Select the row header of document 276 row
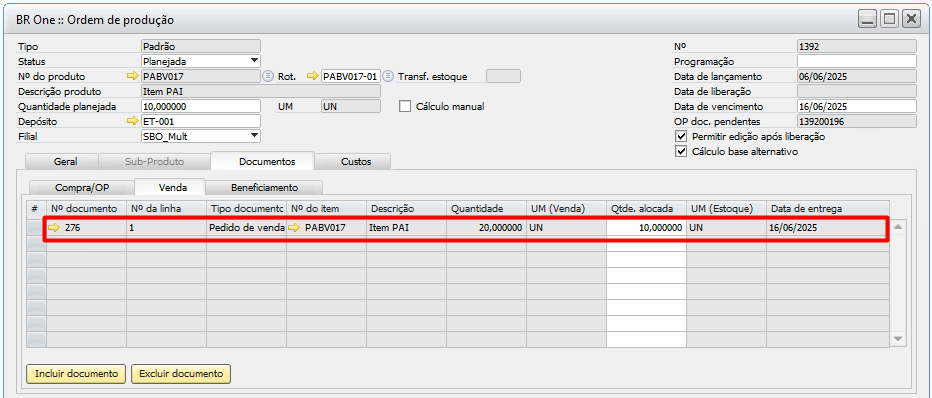Image resolution: width=932 pixels, height=398 pixels. coord(37,228)
